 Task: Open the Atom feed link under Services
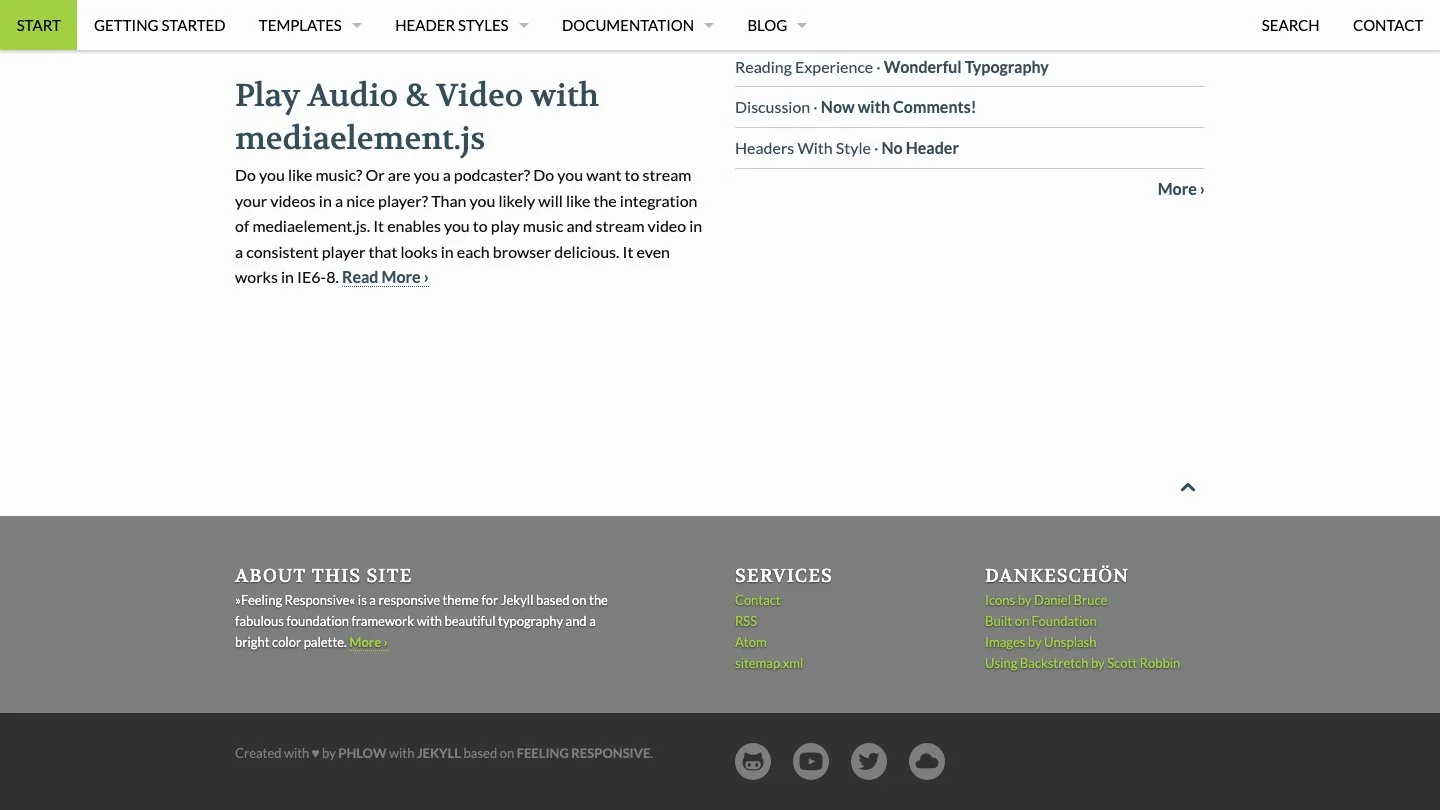coord(751,642)
